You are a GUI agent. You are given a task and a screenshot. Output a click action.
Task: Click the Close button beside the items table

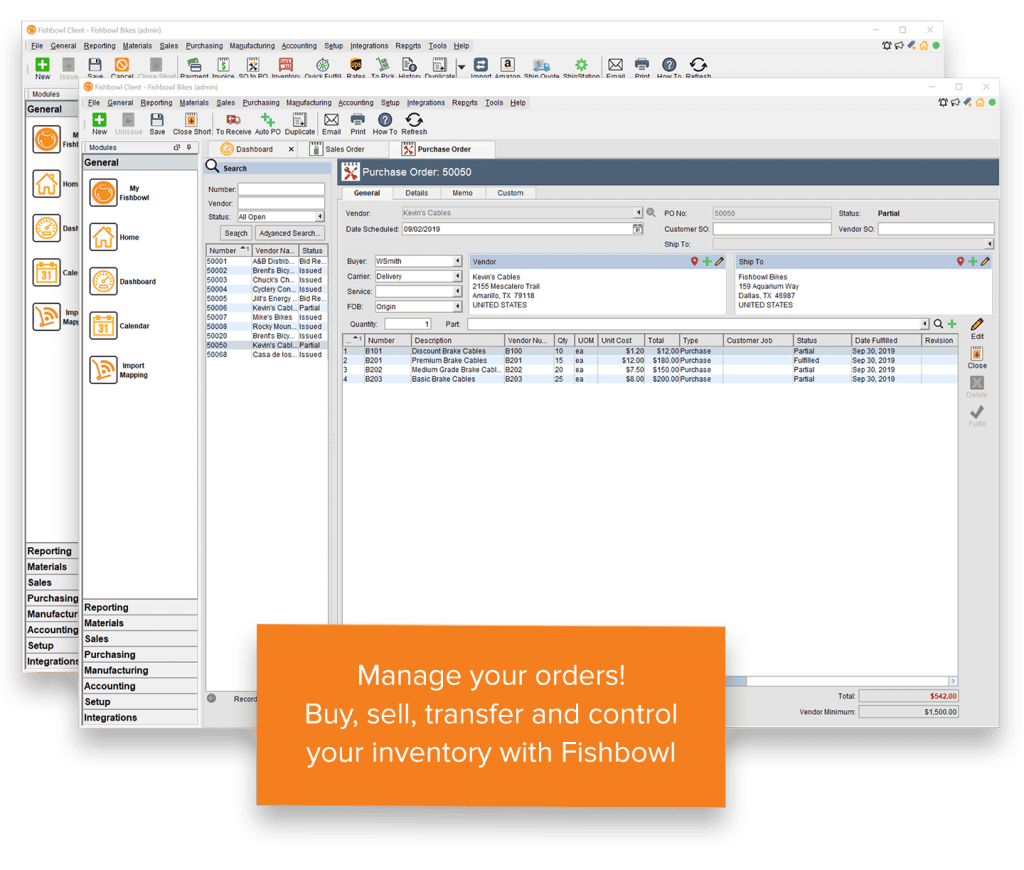point(977,358)
